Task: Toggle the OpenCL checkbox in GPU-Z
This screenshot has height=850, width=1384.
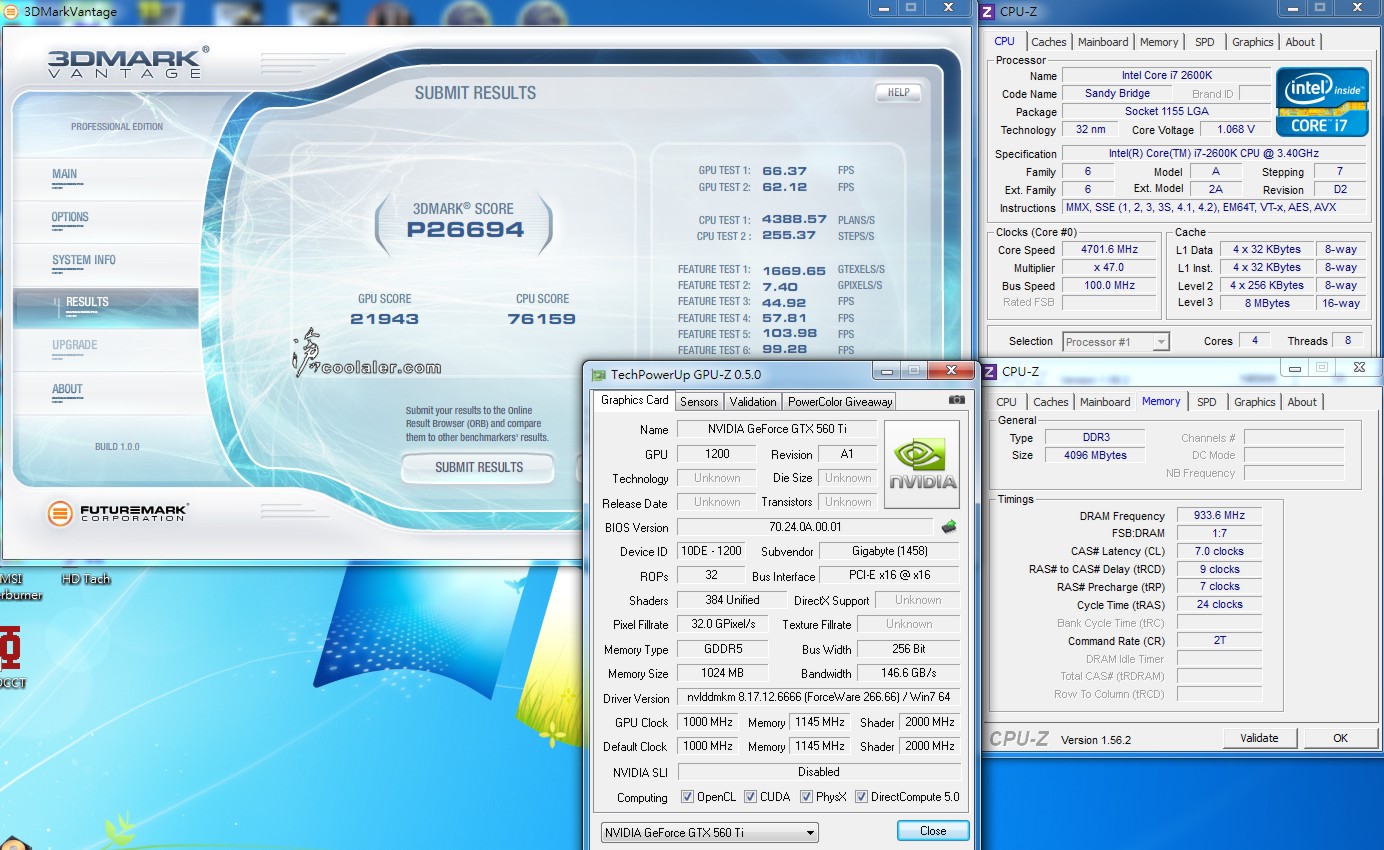Action: click(x=687, y=797)
